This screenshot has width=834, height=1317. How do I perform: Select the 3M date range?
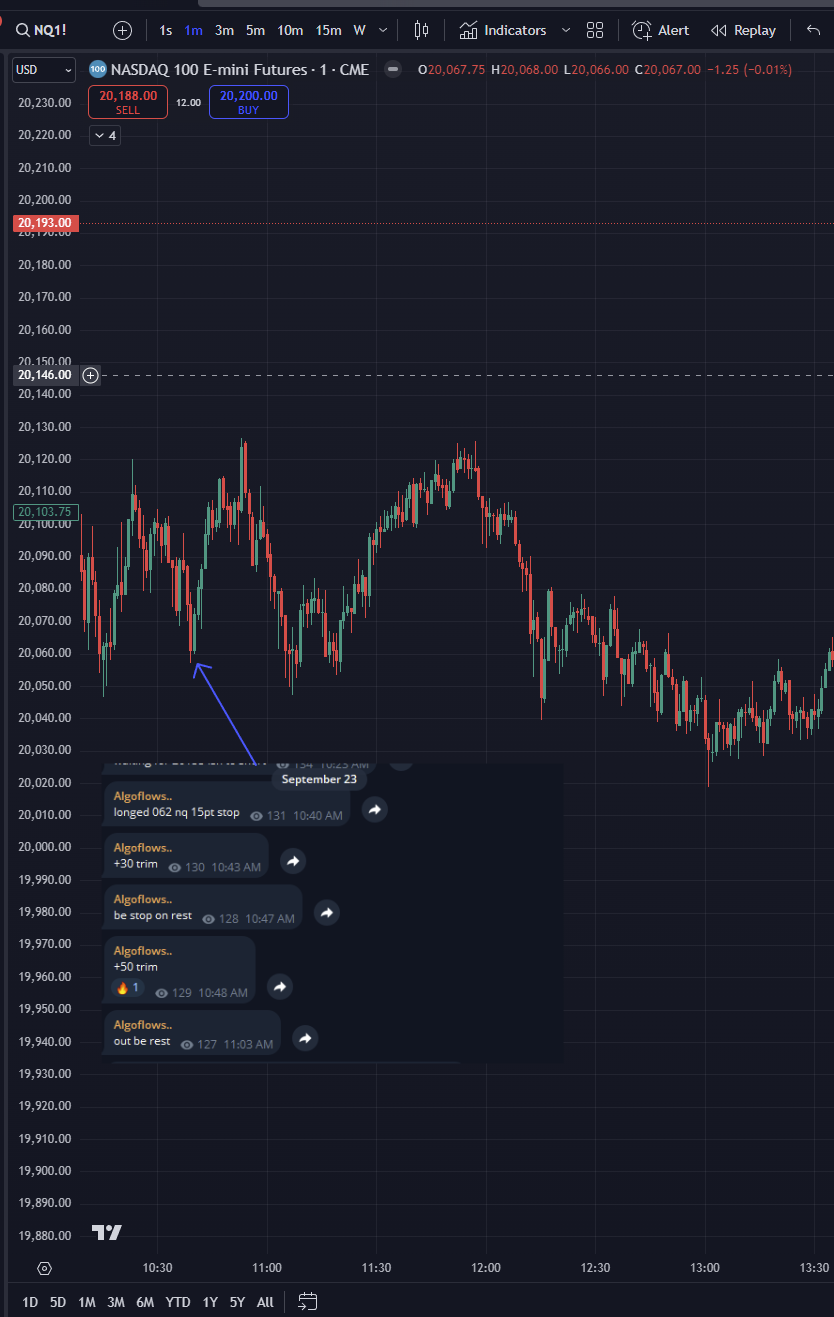pos(116,1302)
